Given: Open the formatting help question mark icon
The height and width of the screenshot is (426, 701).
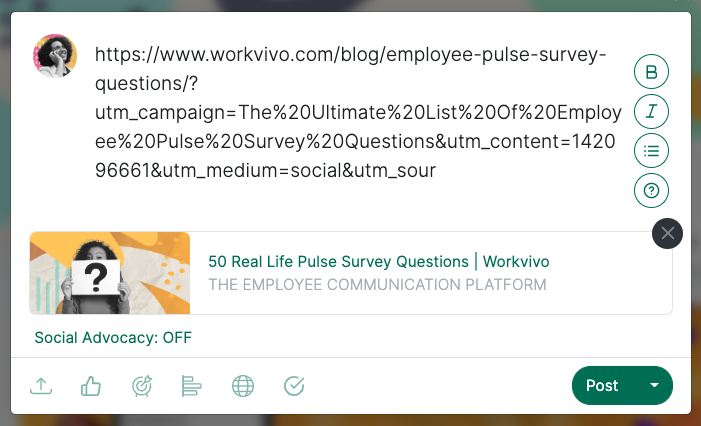Looking at the screenshot, I should [651, 190].
